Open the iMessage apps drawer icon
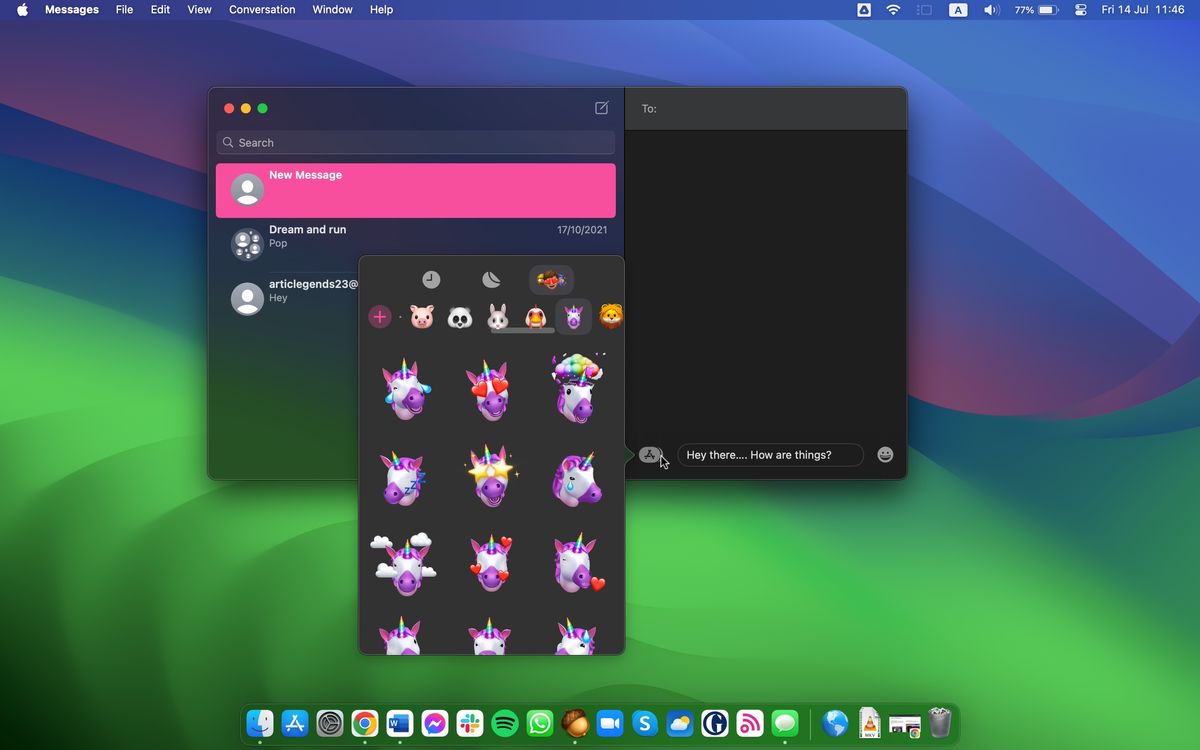 point(650,455)
